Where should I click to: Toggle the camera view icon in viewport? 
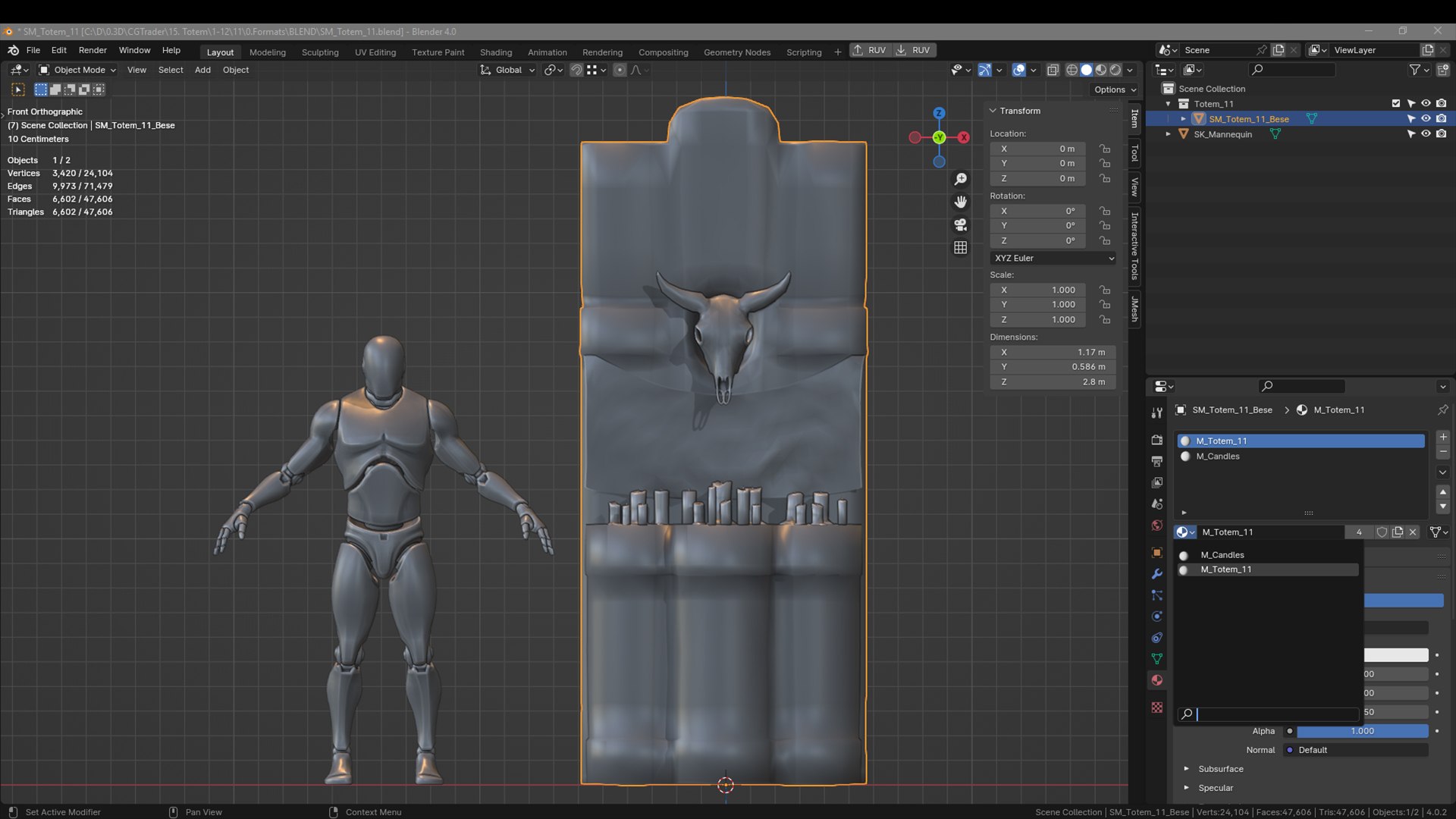pos(960,224)
